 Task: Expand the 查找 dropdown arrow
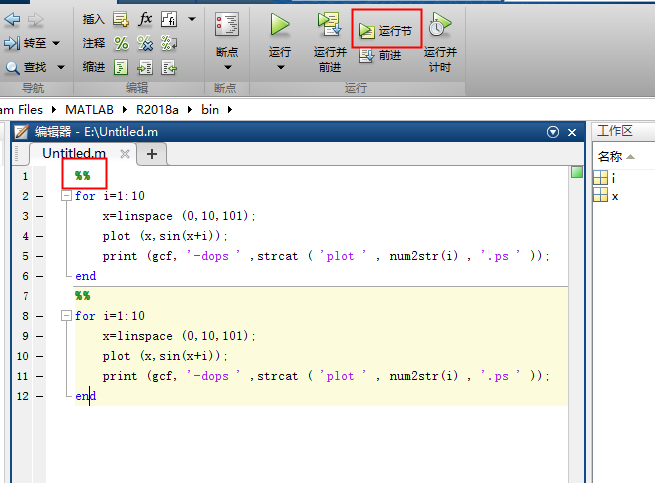61,67
